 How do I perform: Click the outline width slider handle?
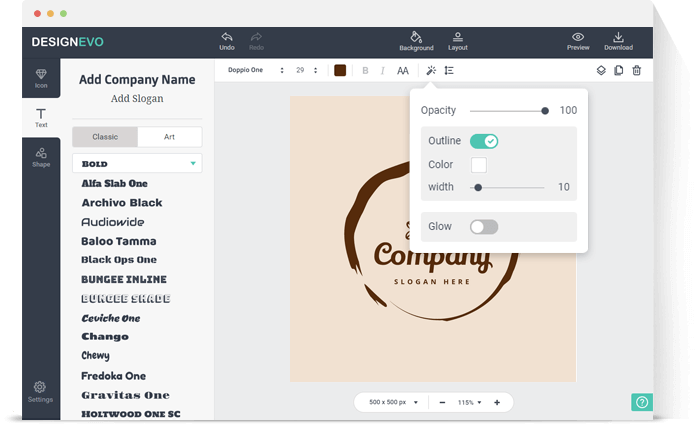[x=478, y=188]
